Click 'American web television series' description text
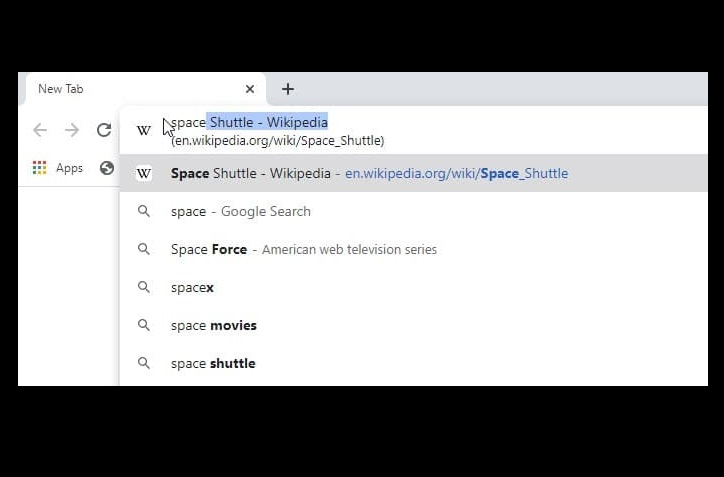724x477 pixels. 349,249
